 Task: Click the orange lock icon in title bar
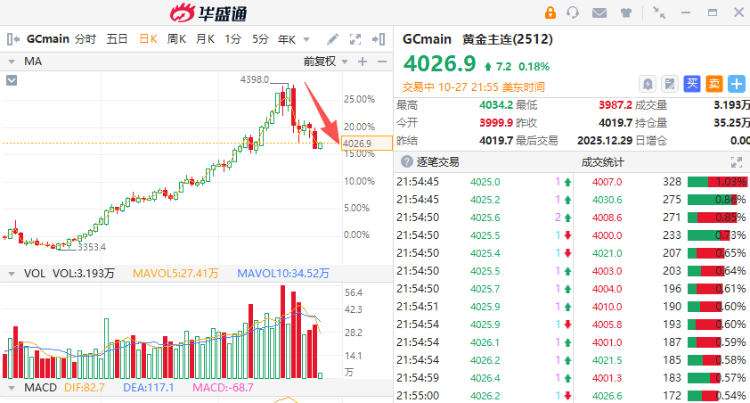(550, 12)
